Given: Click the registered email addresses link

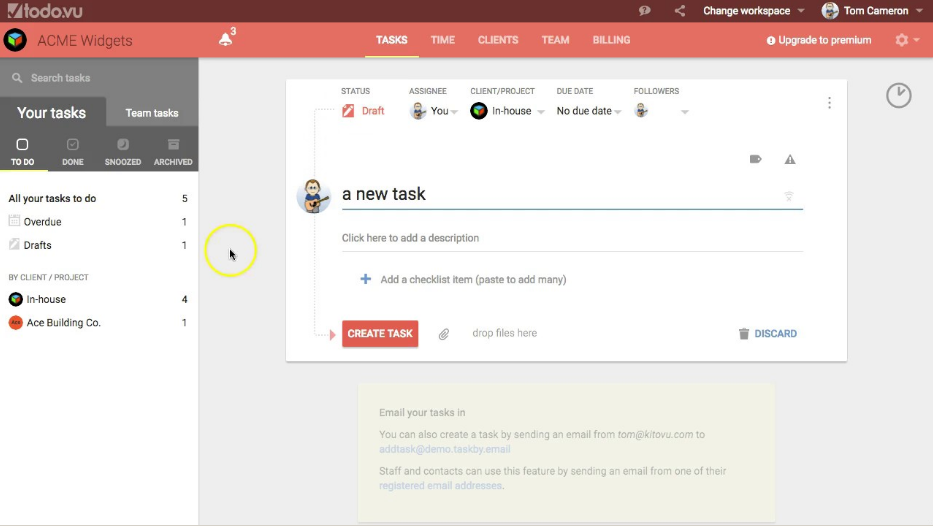Looking at the screenshot, I should click(x=440, y=486).
